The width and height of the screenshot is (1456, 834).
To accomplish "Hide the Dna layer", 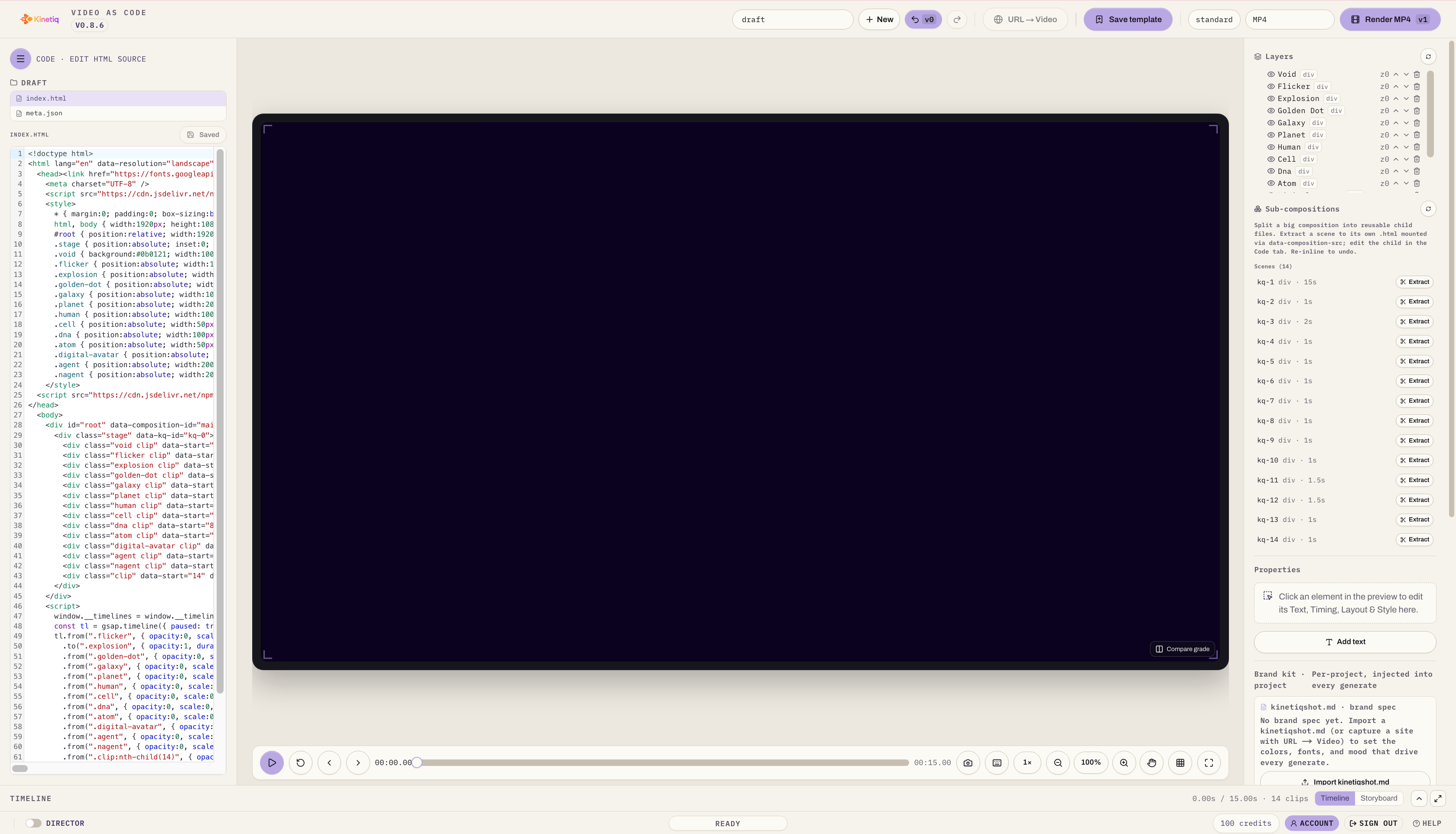I will tap(1271, 171).
